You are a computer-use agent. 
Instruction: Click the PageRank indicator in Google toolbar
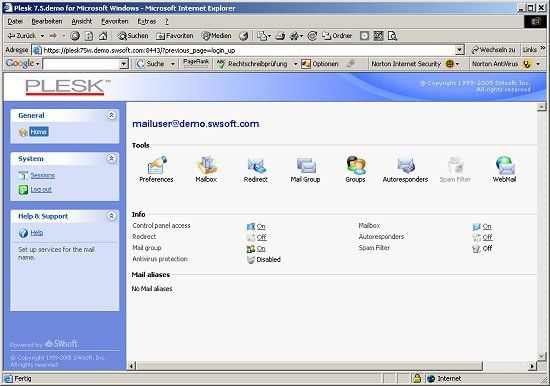196,64
